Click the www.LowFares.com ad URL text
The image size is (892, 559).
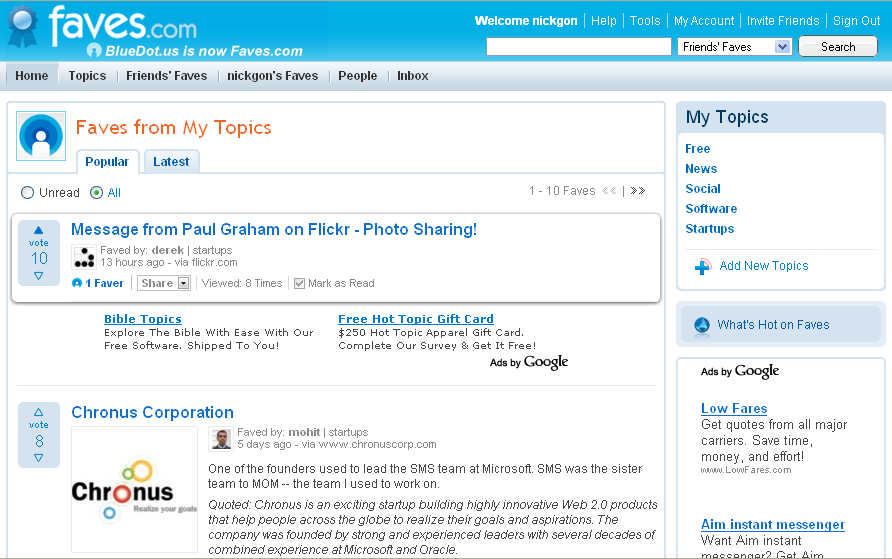coord(746,470)
